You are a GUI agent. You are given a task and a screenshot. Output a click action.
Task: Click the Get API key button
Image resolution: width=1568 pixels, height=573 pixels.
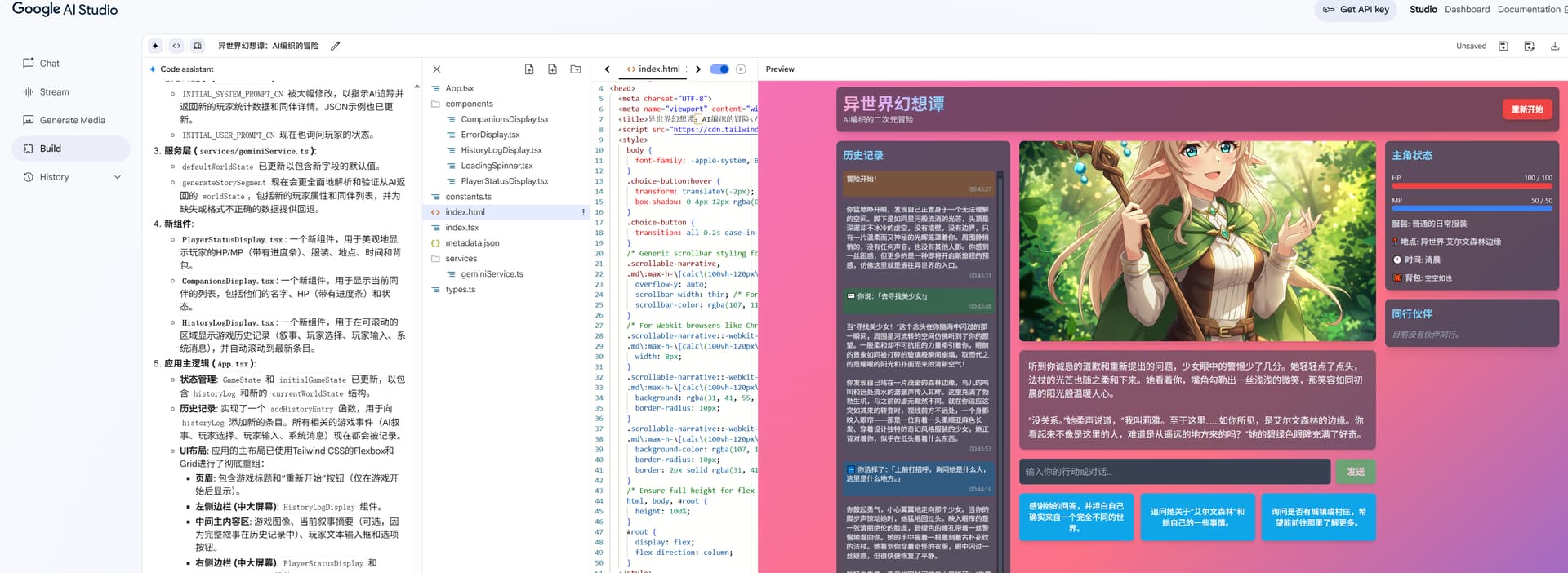[1356, 10]
